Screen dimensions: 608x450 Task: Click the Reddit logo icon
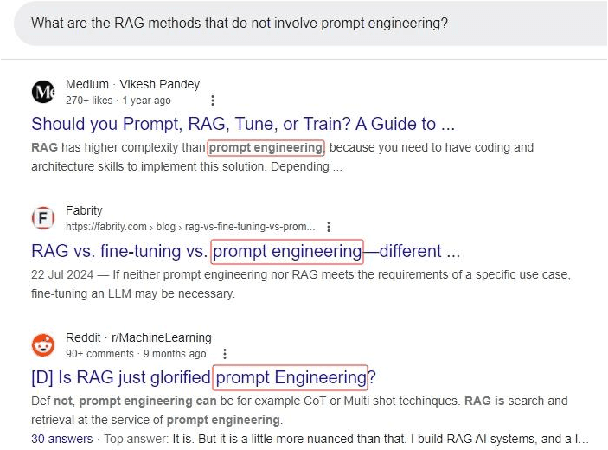point(44,346)
